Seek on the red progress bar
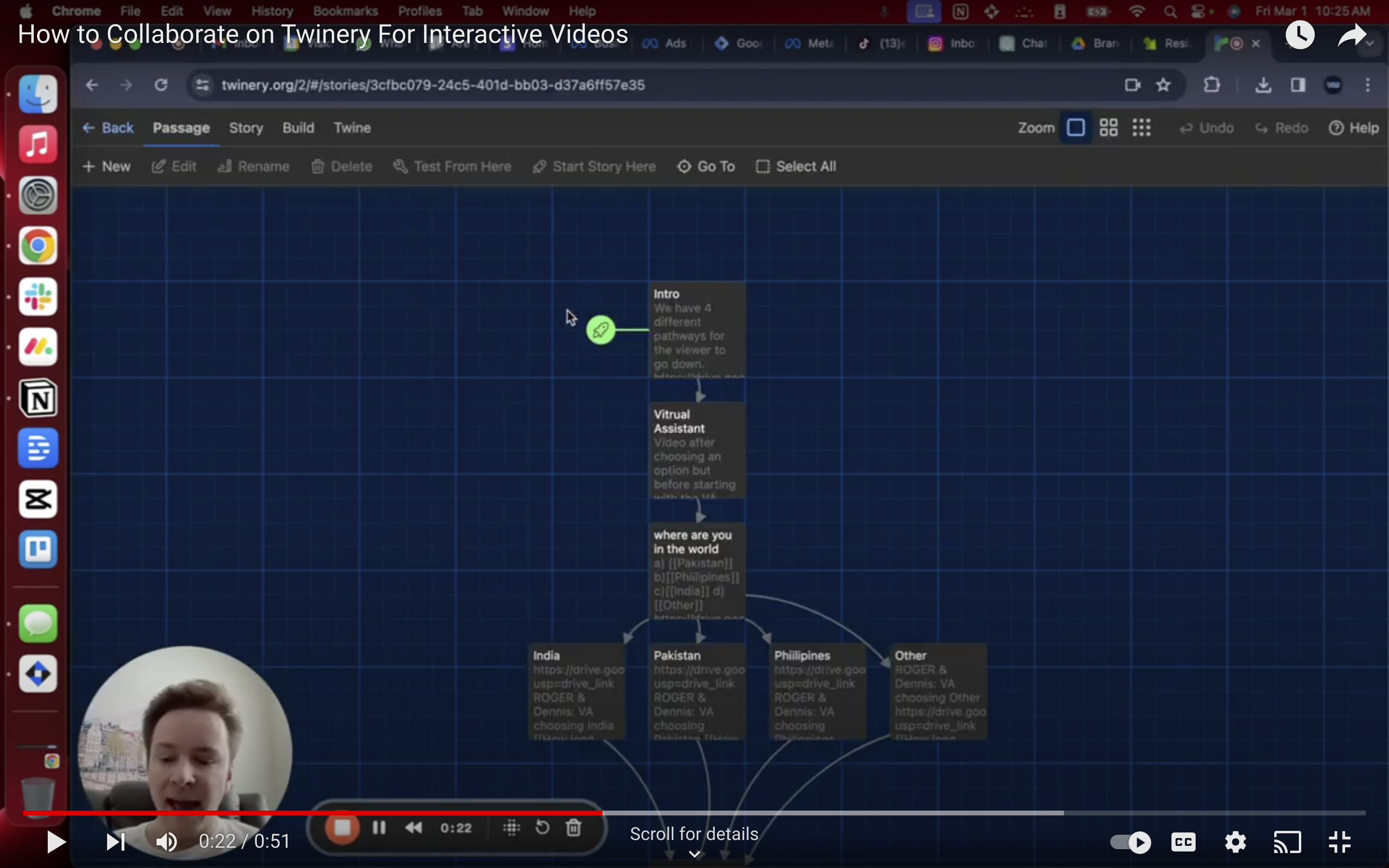 pyautogui.click(x=694, y=813)
